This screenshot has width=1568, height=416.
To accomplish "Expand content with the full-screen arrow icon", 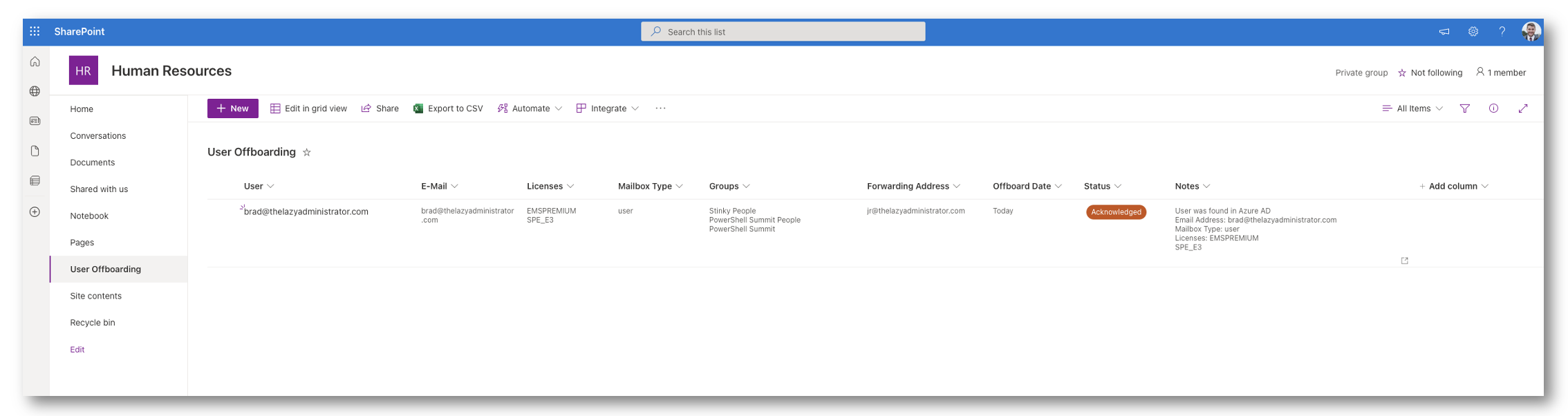I will [x=1522, y=108].
